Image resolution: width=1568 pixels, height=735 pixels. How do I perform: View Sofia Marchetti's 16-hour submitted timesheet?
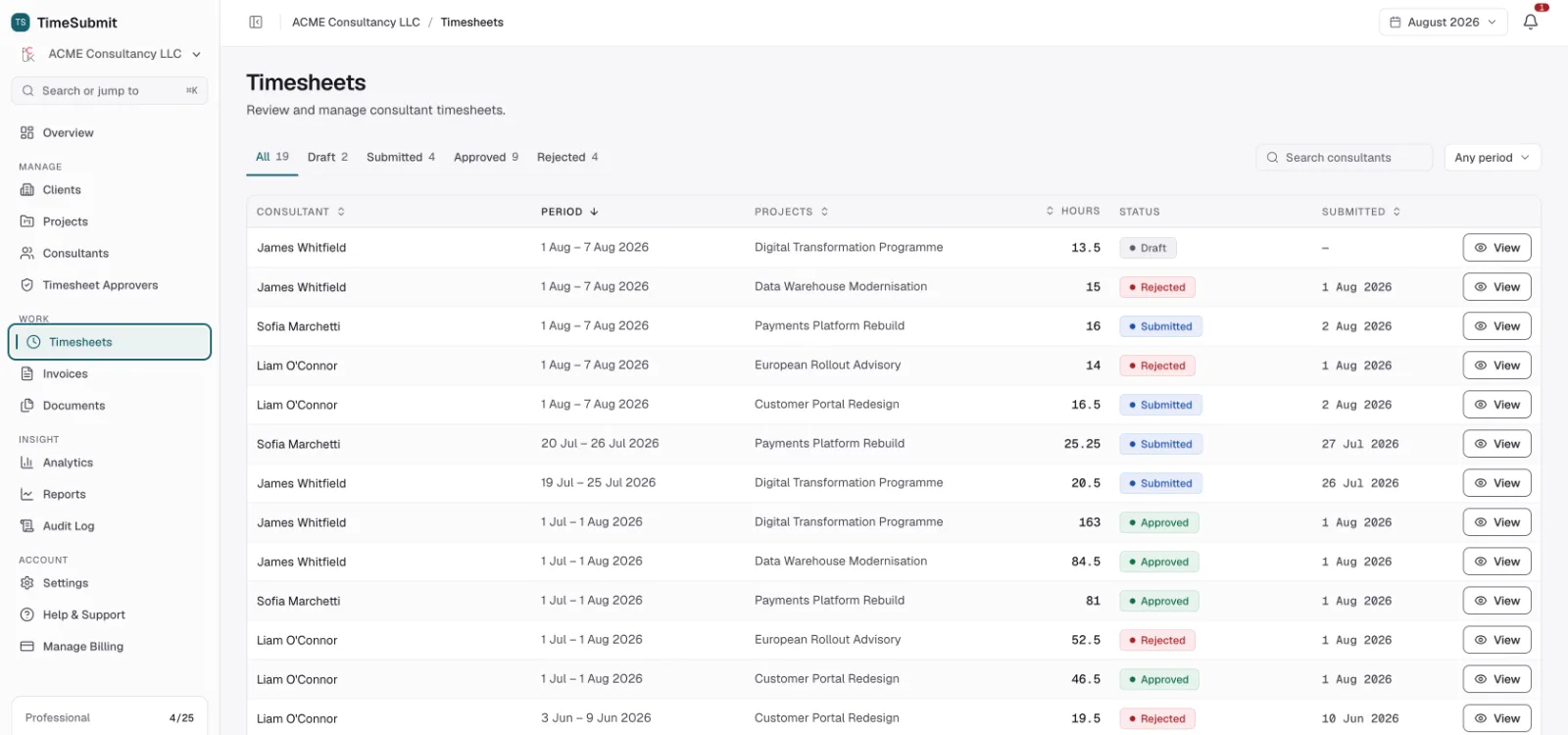(1496, 326)
